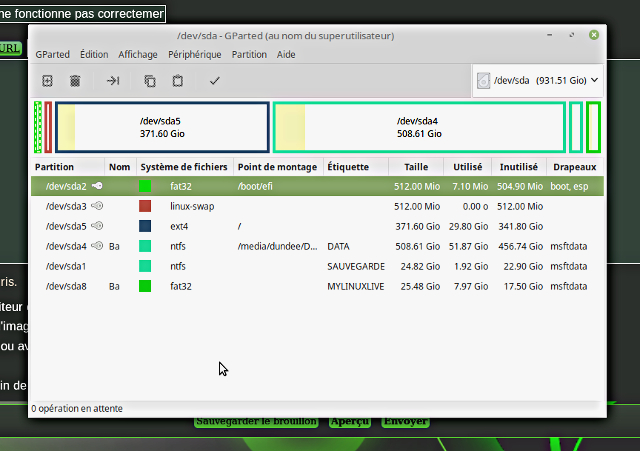The width and height of the screenshot is (640, 451).
Task: Click the key lock icon beside /dev/sda2
Action: point(98,186)
